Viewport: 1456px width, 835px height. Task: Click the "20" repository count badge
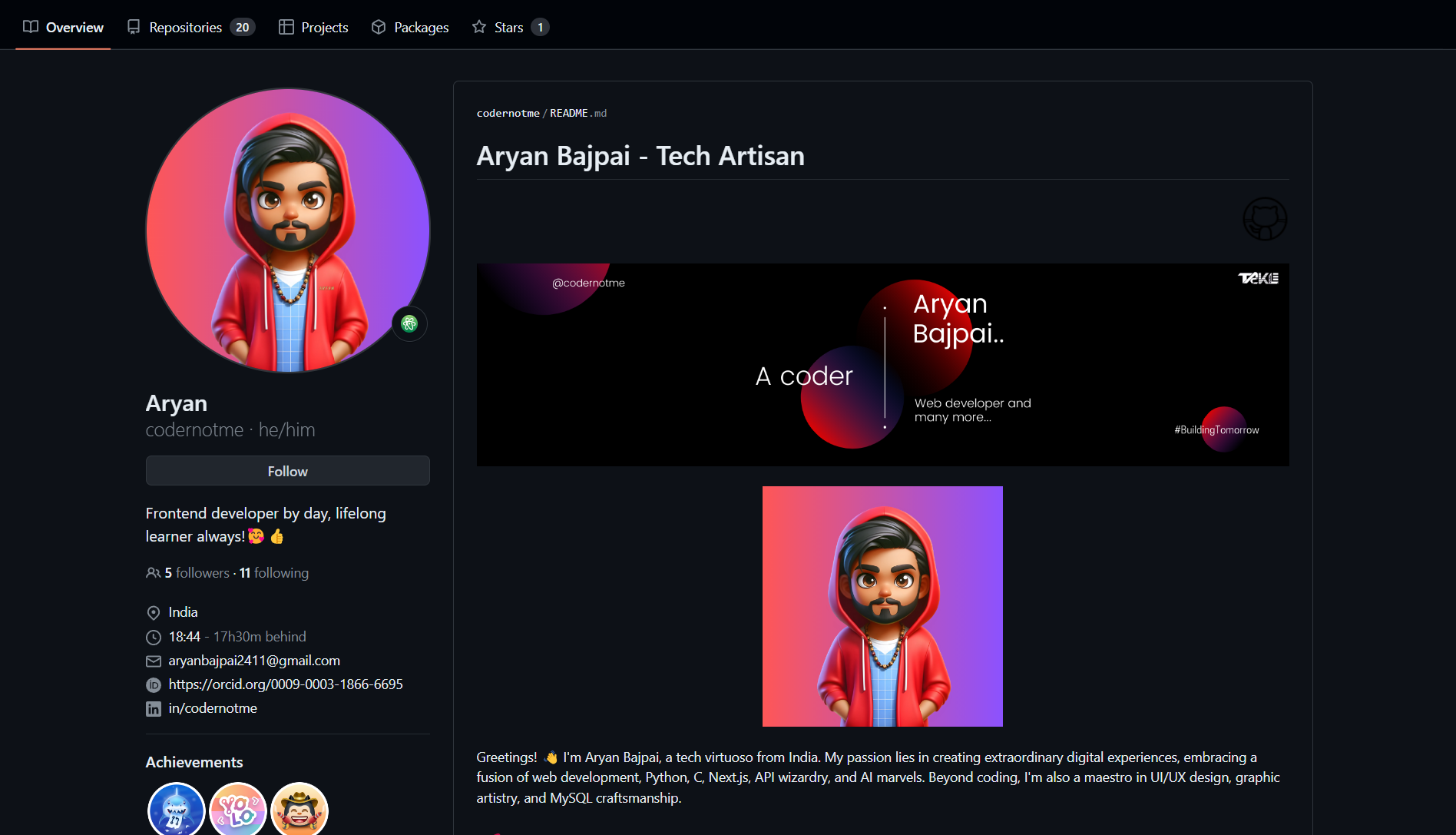pos(243,26)
